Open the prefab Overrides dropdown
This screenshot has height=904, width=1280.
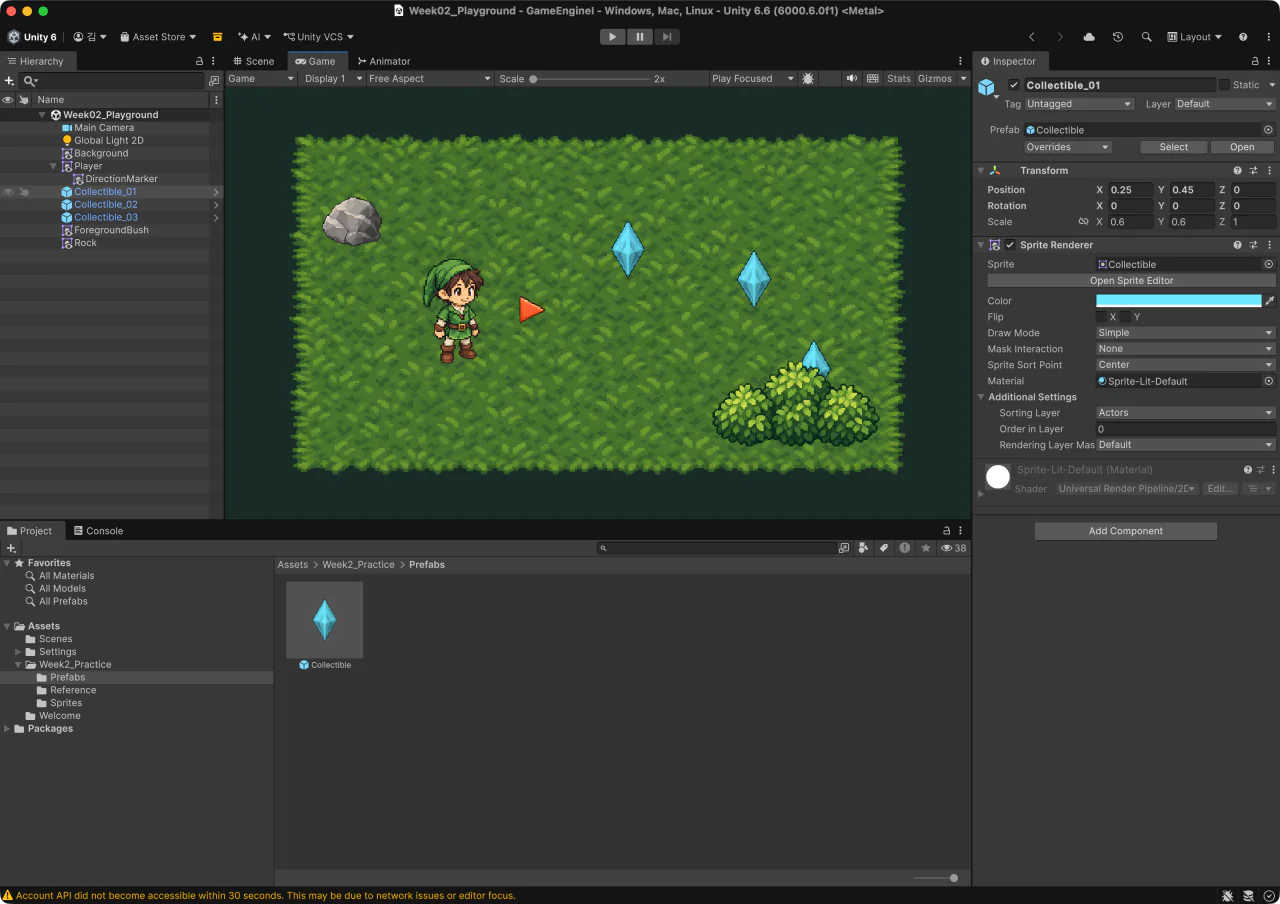pos(1068,147)
